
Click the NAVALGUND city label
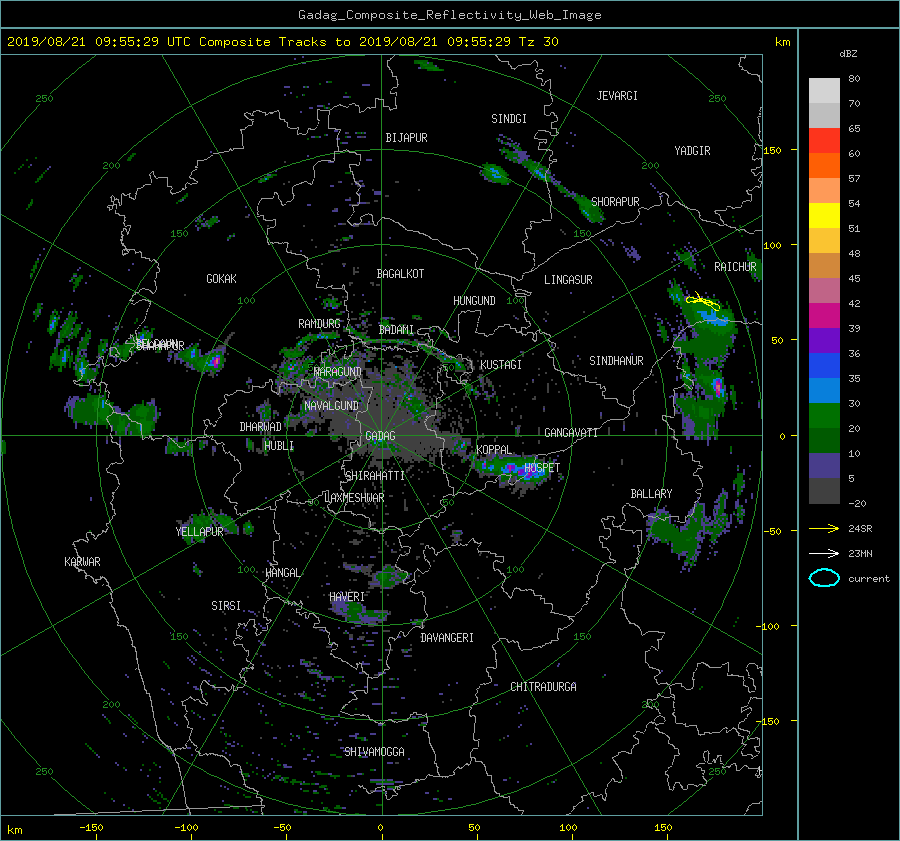tap(331, 406)
